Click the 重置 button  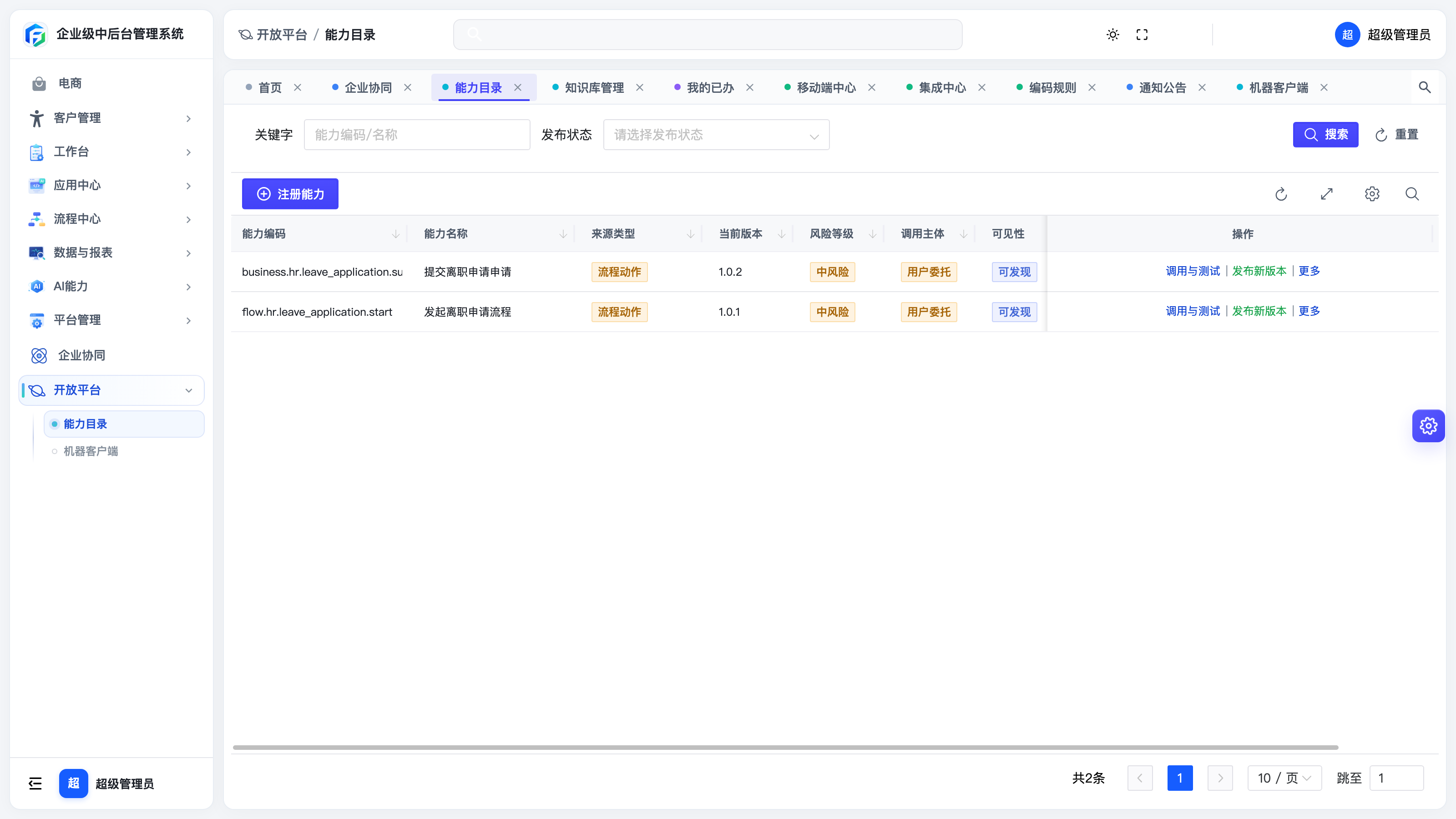click(x=1397, y=135)
